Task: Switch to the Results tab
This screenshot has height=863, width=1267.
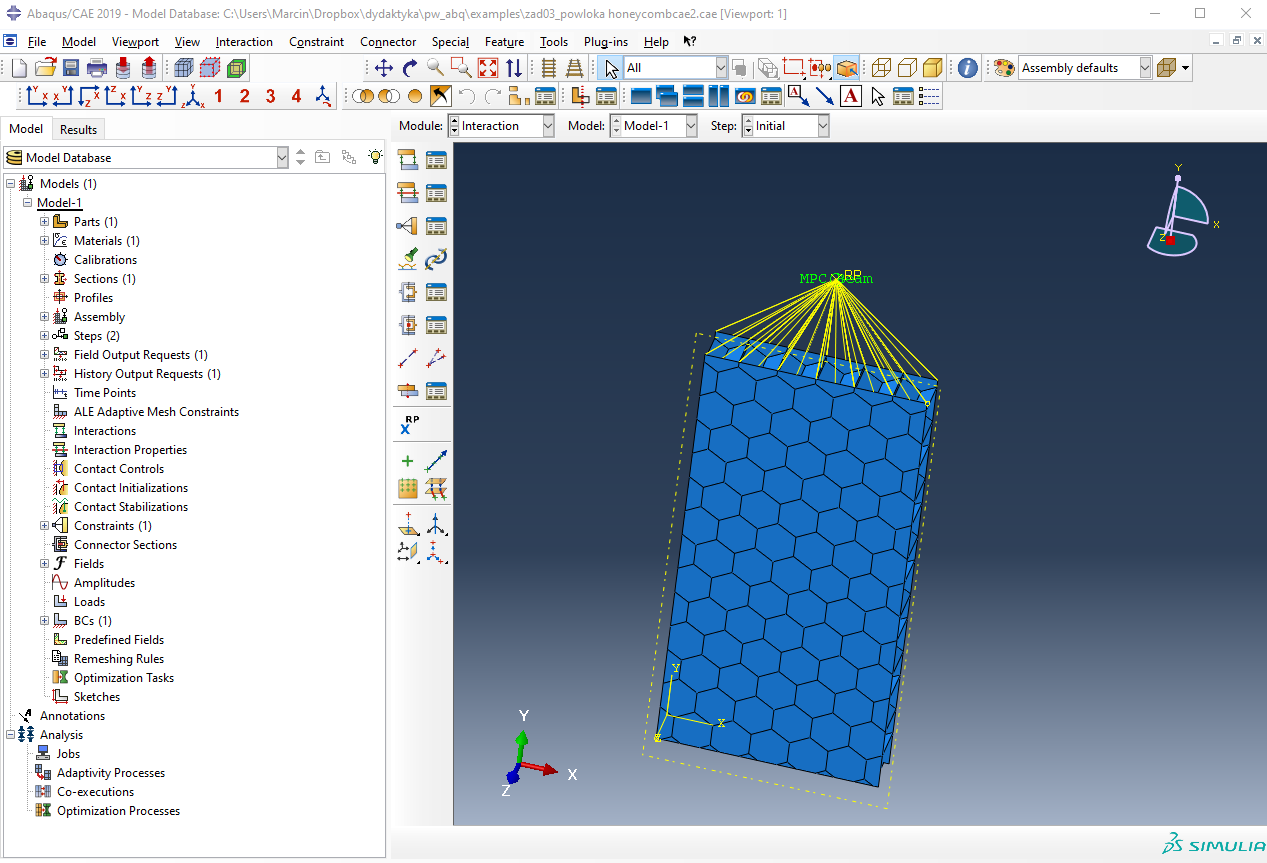Action: (x=78, y=129)
